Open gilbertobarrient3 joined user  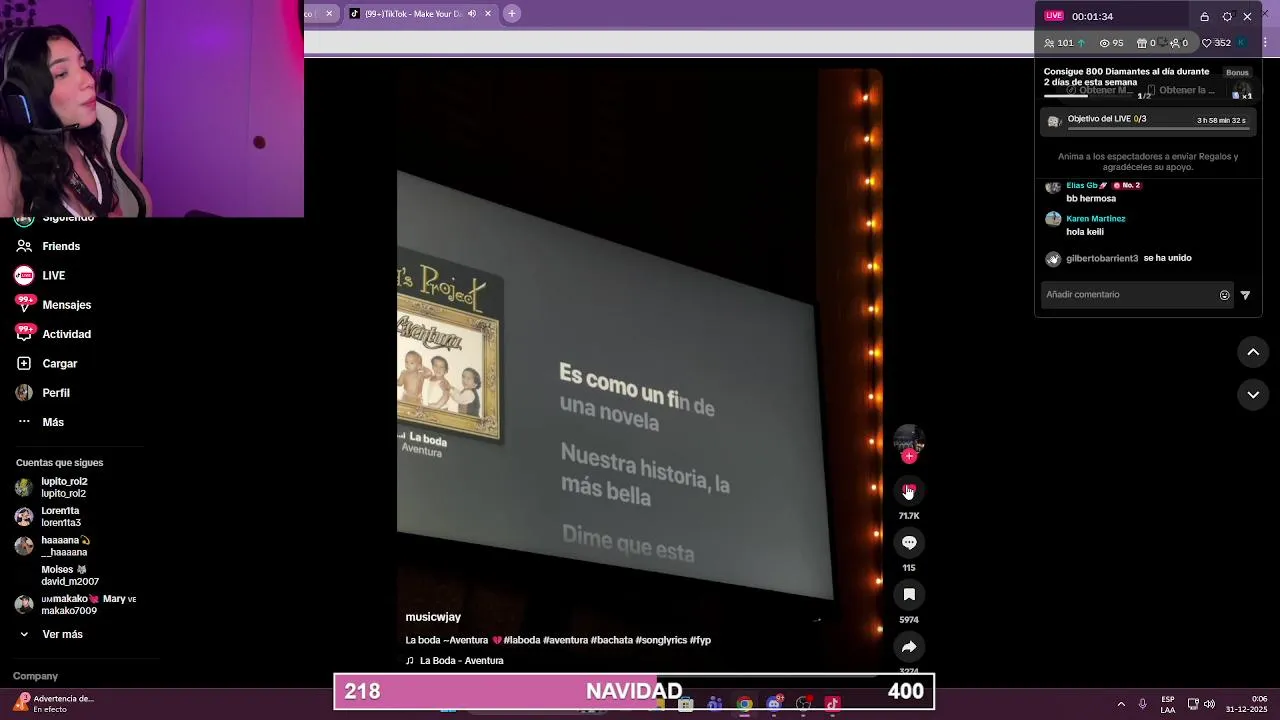click(1102, 258)
